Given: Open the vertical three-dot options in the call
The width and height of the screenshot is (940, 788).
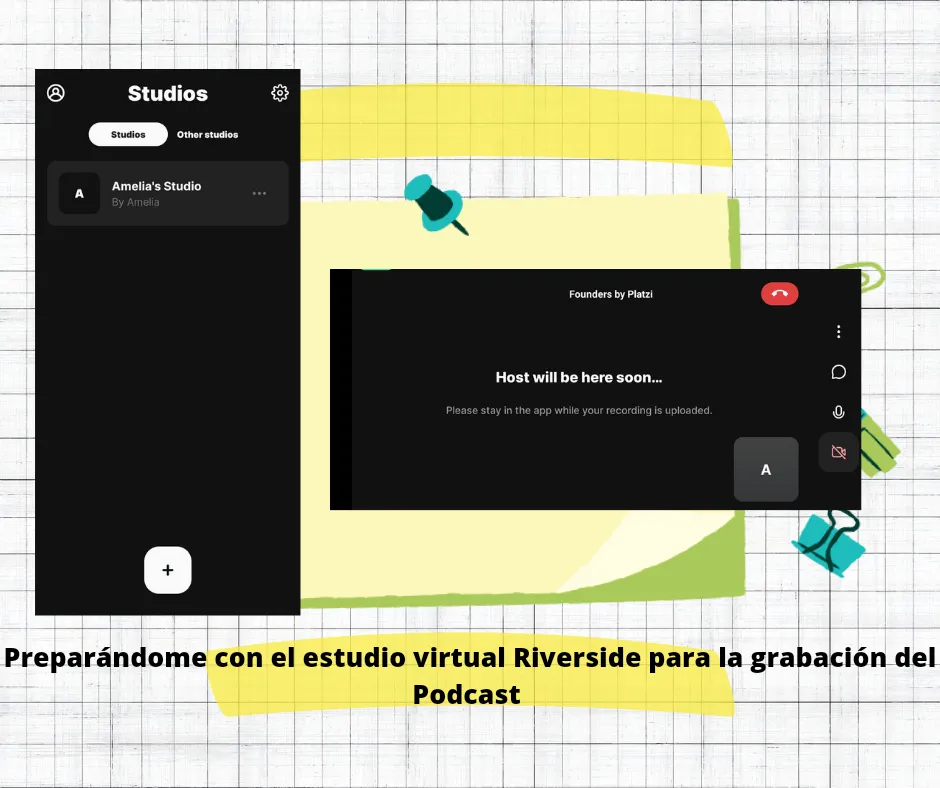Looking at the screenshot, I should coord(839,332).
